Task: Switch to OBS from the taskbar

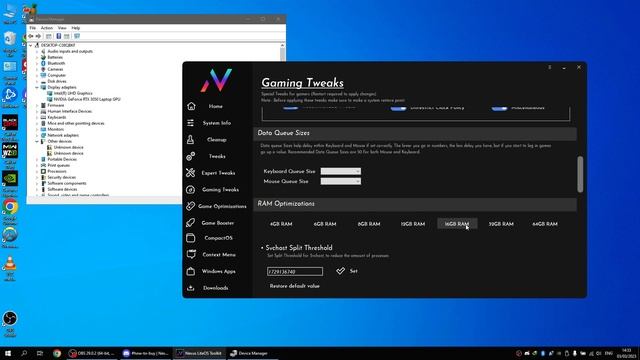Action: [x=92, y=353]
